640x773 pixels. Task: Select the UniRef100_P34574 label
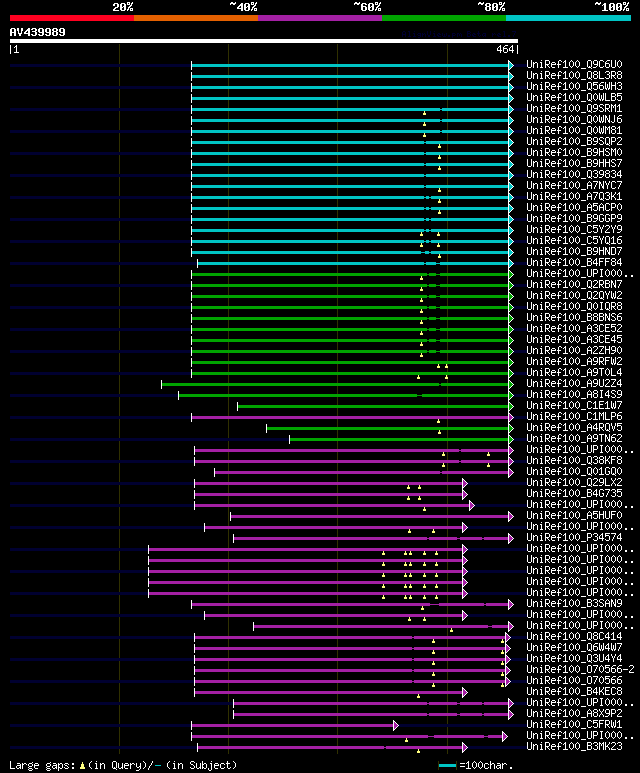[574, 538]
